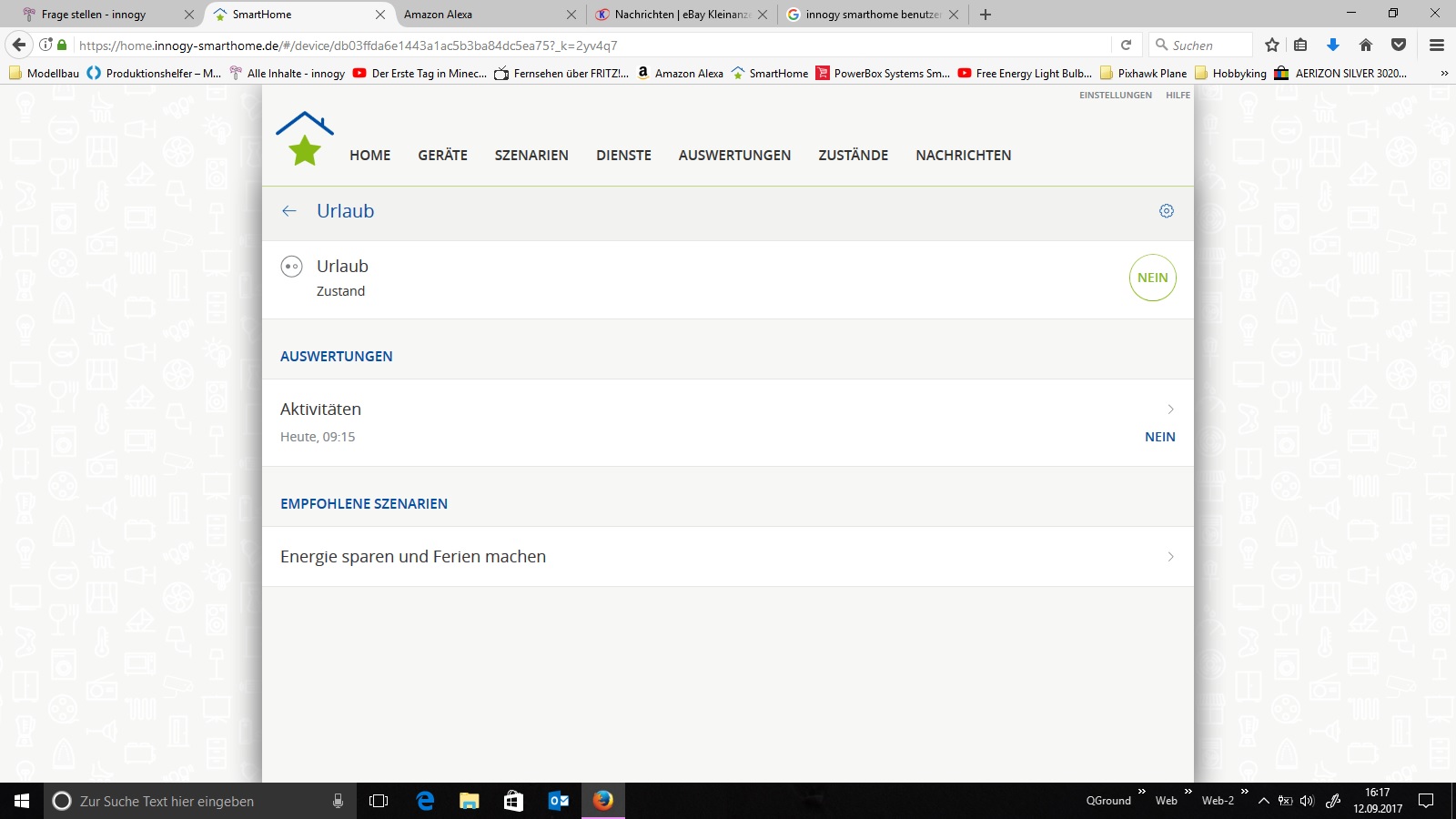Expand Energie sparen und Ferien machen chevron
1456x819 pixels.
(x=1170, y=557)
